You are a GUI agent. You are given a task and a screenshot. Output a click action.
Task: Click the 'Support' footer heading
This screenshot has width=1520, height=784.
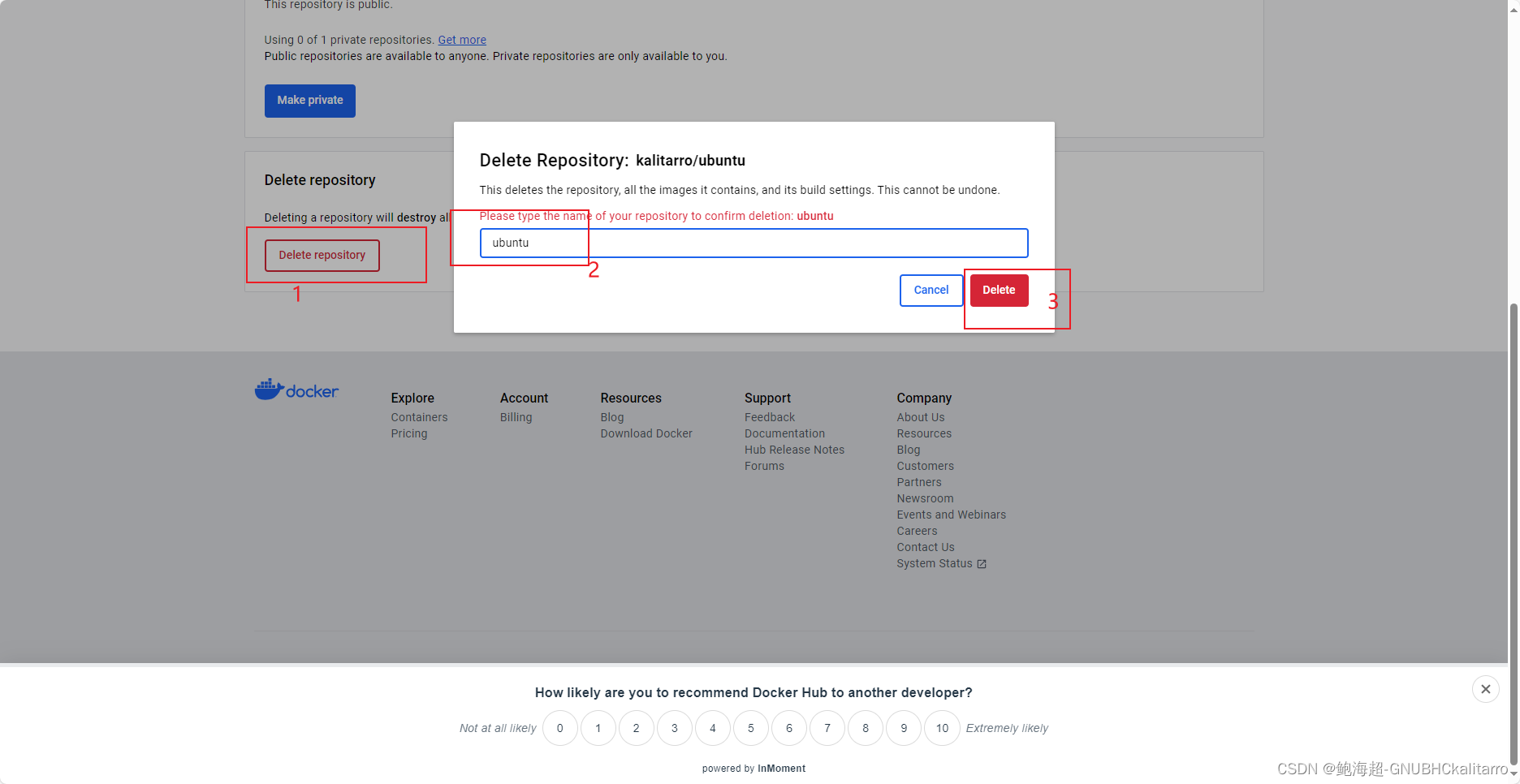pos(767,398)
